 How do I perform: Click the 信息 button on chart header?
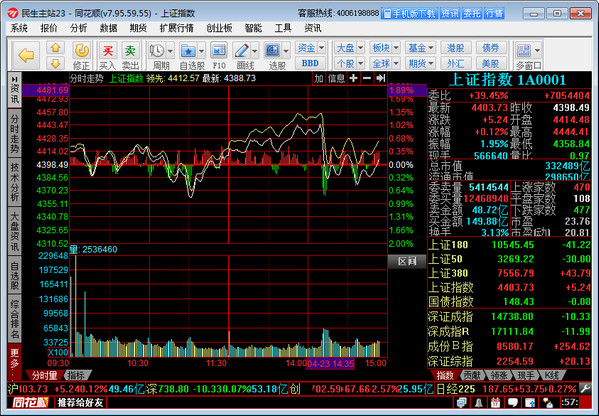pyautogui.click(x=337, y=78)
